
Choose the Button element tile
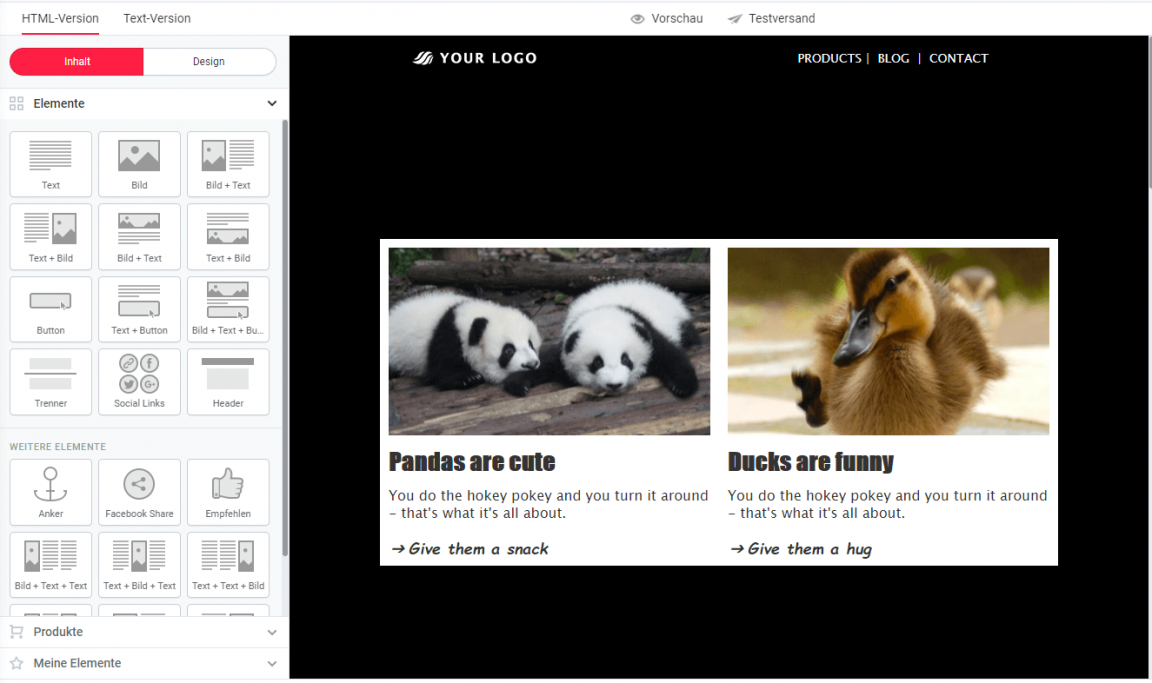(x=50, y=309)
